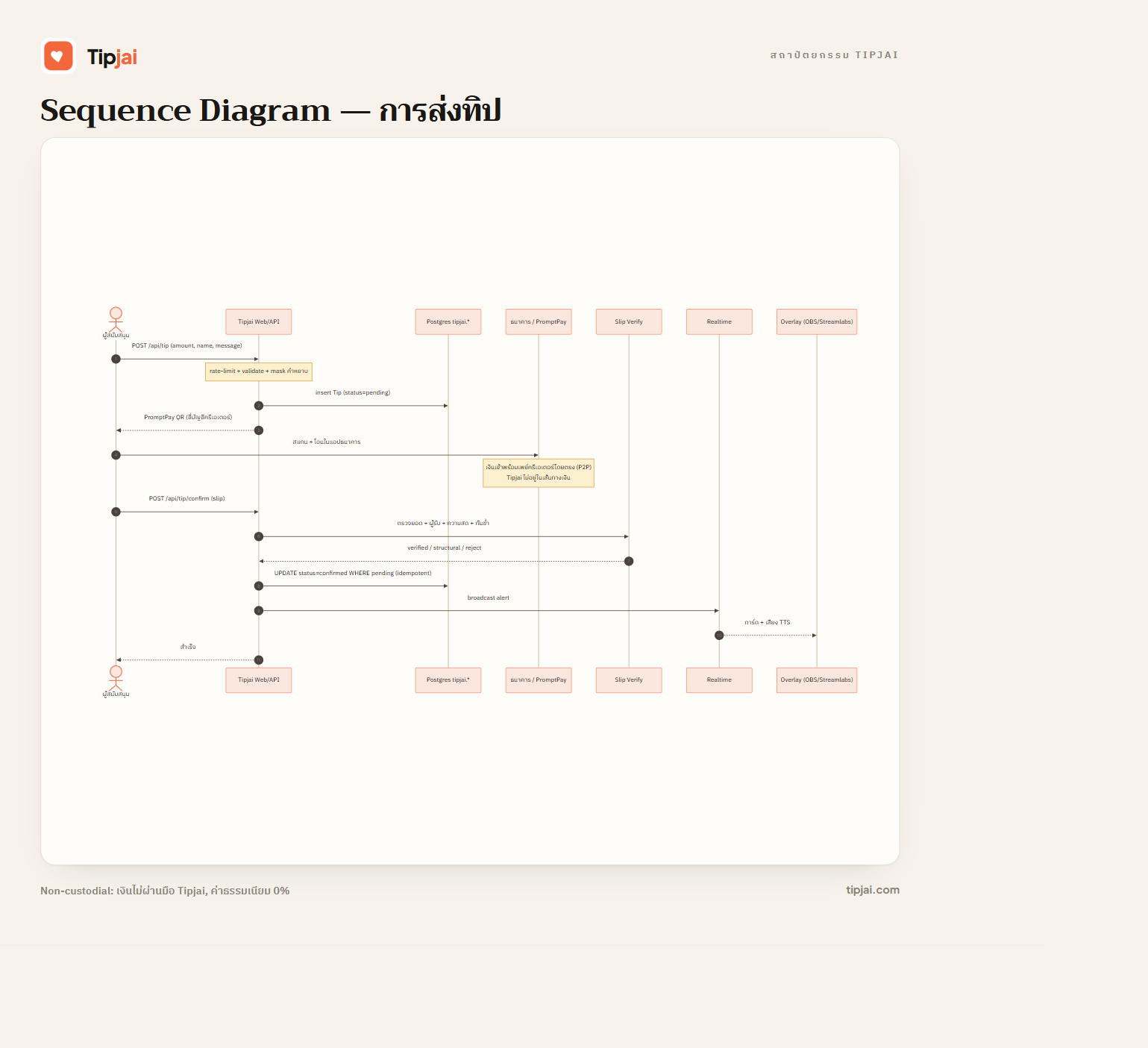
Task: Click the "POST /api/tip (amount, name, message)" label
Action: (x=187, y=346)
